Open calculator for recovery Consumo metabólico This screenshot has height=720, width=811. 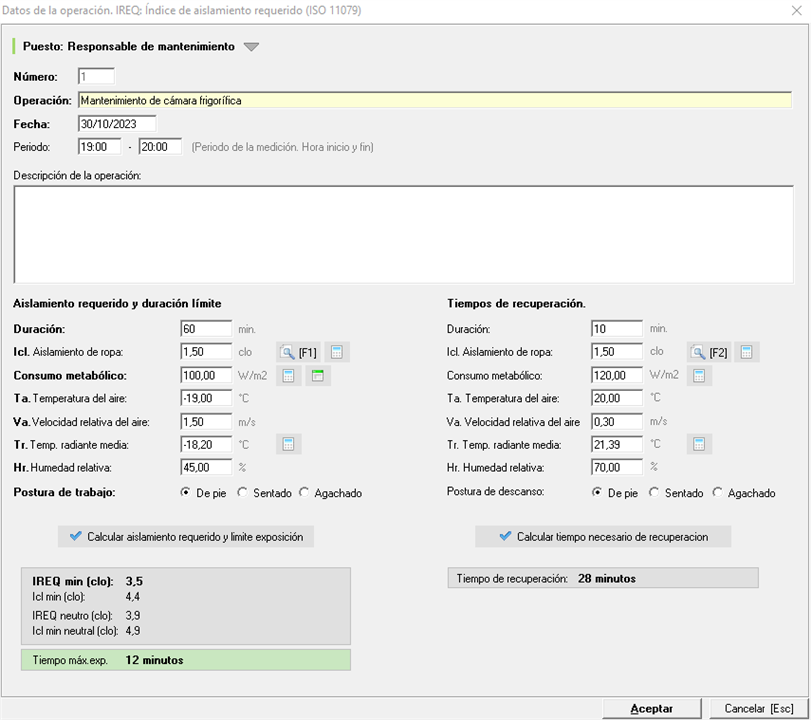[x=699, y=376]
